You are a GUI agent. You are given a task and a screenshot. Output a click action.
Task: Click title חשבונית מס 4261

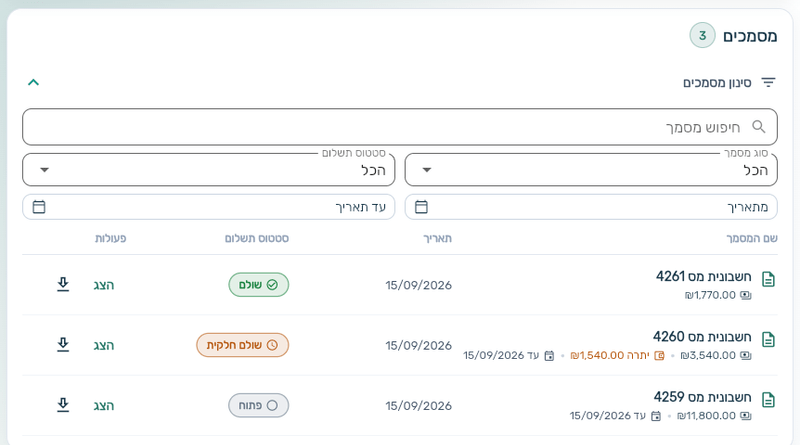pos(704,277)
